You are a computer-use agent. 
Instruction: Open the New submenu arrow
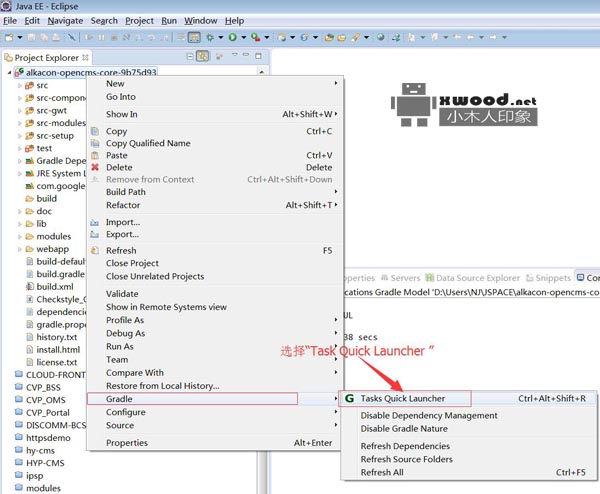tap(335, 84)
